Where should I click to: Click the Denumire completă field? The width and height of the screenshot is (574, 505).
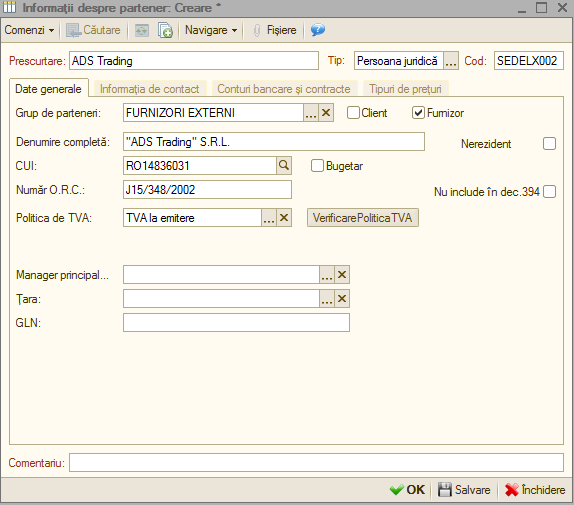274,142
